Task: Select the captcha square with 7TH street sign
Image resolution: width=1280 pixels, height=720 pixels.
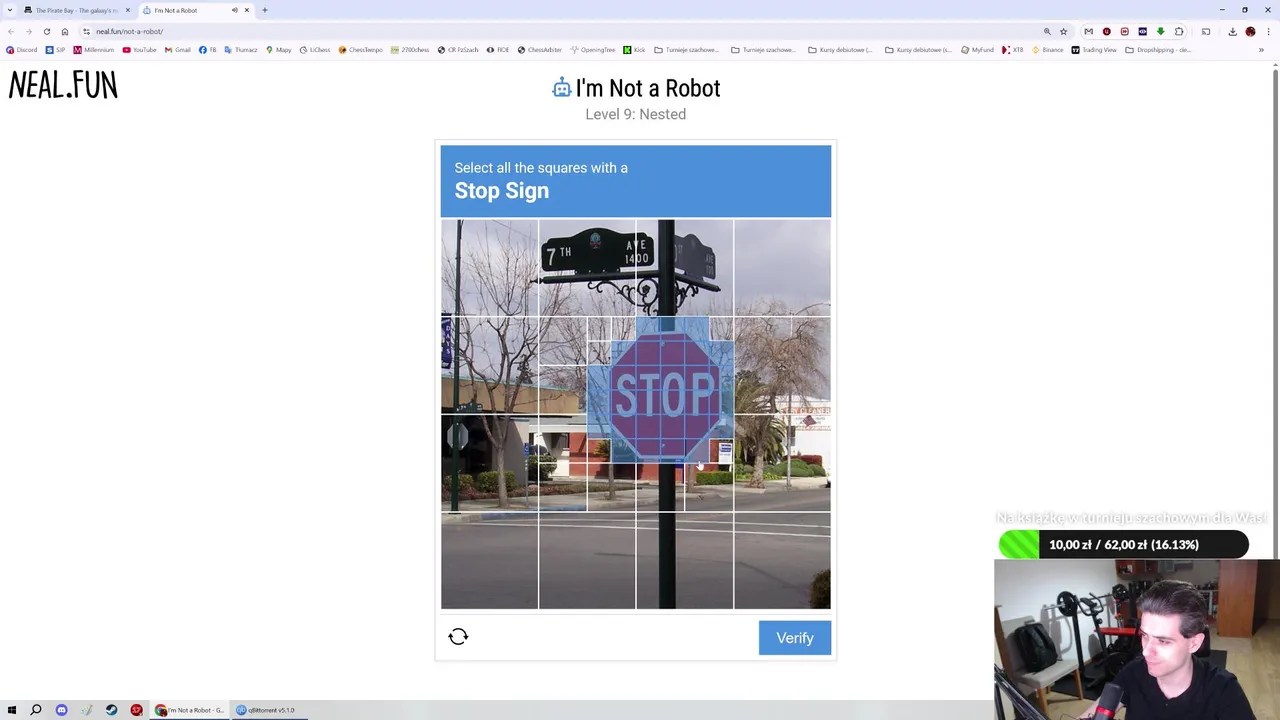Action: [587, 267]
